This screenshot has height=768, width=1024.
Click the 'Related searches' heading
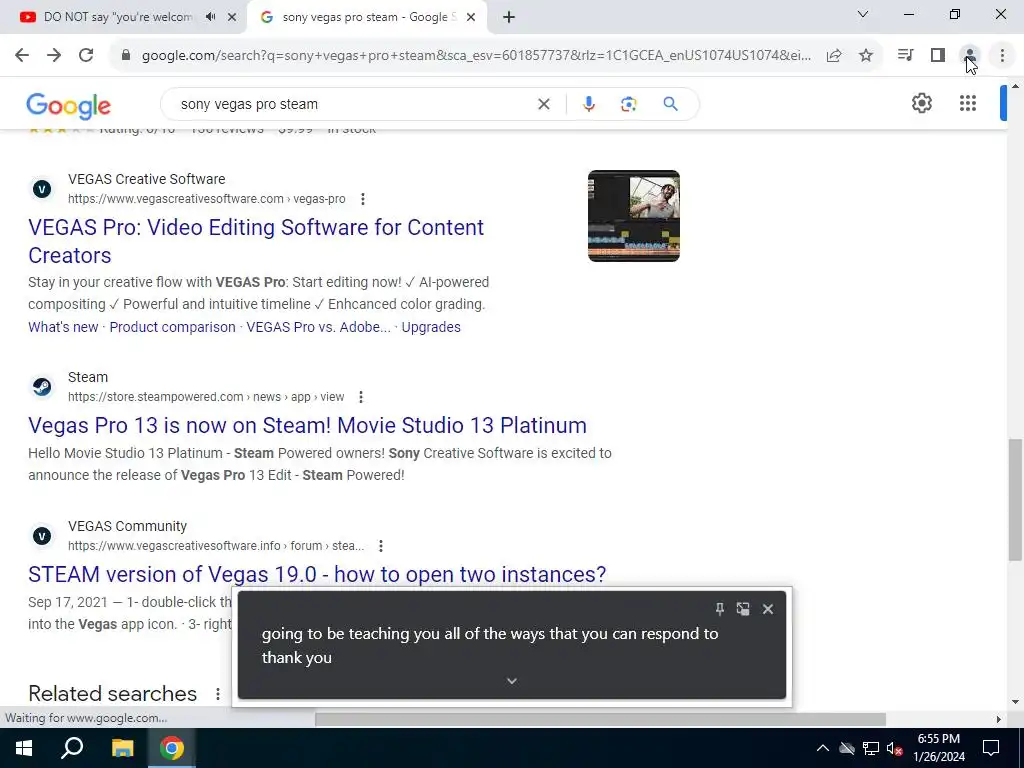(112, 694)
